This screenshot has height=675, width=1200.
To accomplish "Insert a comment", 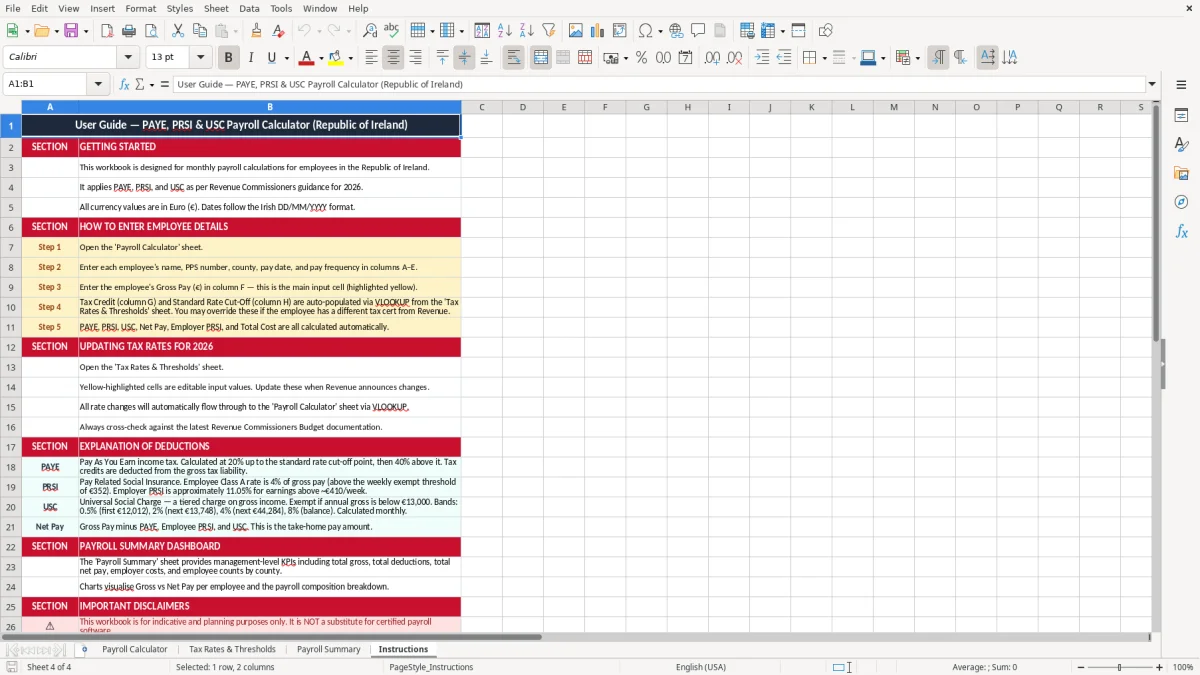I will pyautogui.click(x=698, y=31).
